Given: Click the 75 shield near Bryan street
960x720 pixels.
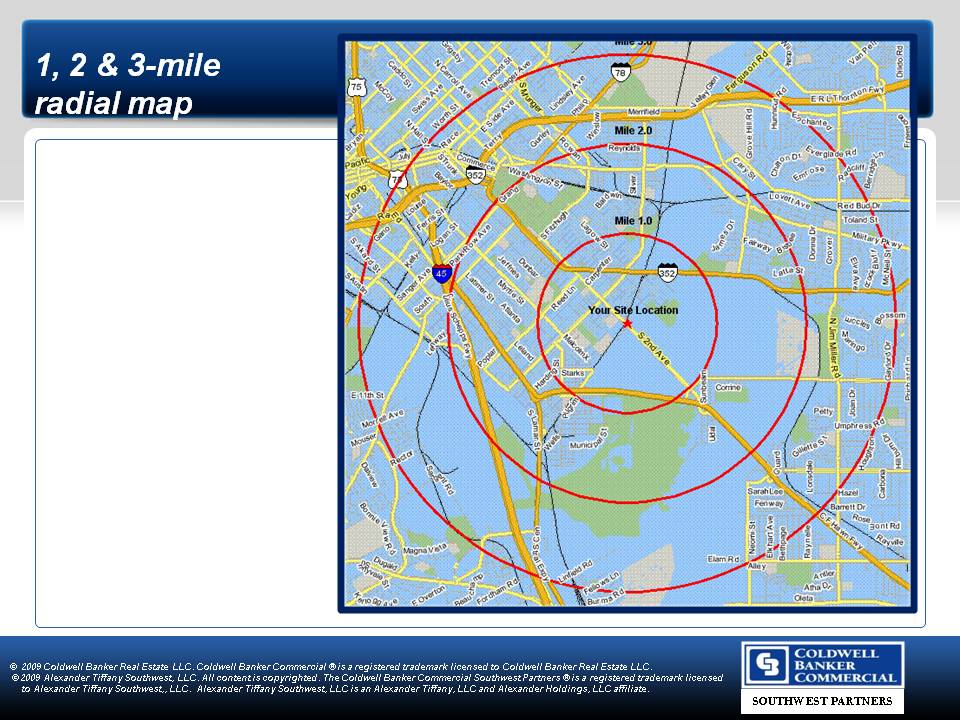Looking at the screenshot, I should click(x=398, y=179).
